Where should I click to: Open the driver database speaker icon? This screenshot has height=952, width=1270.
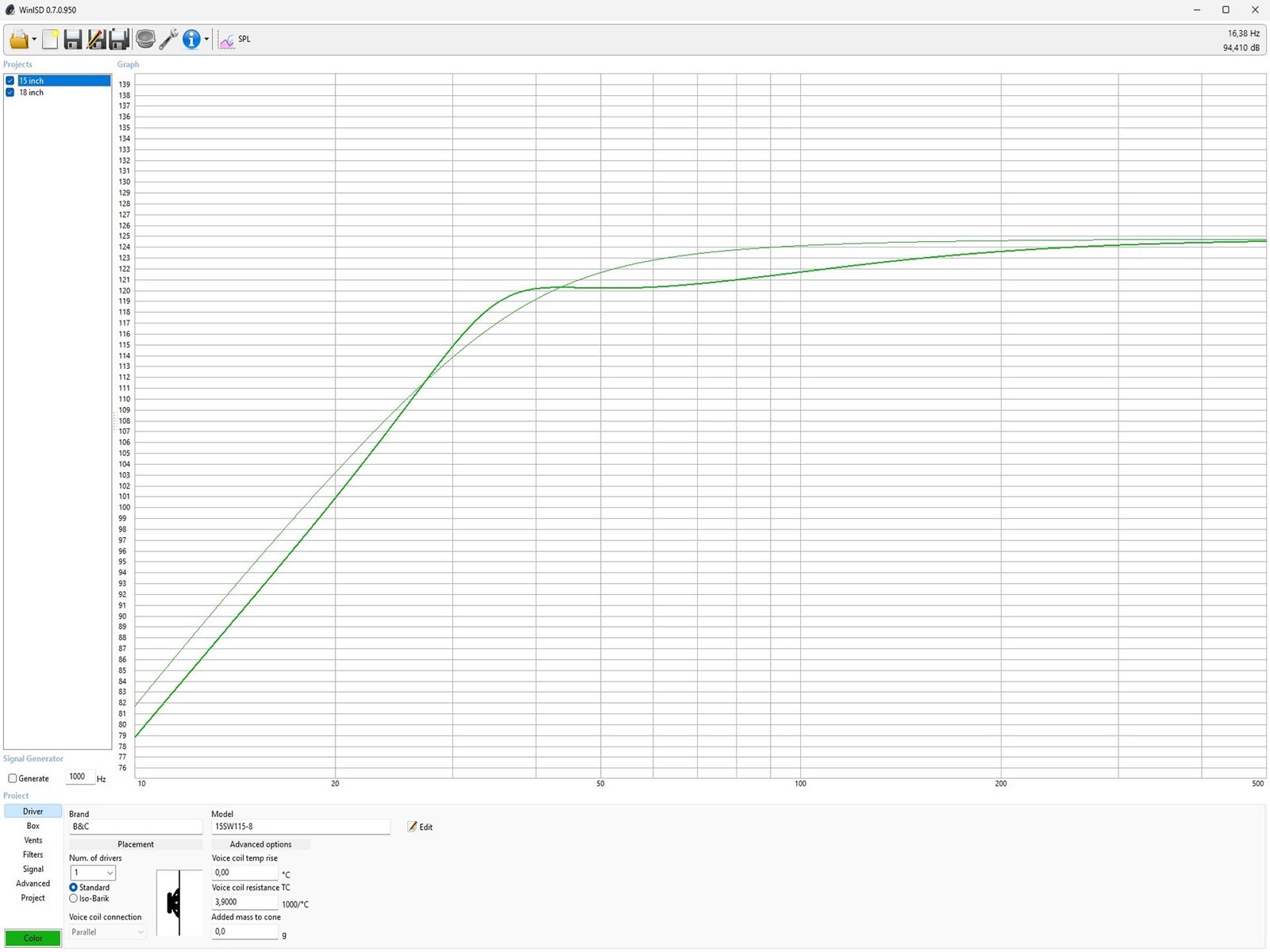point(145,39)
